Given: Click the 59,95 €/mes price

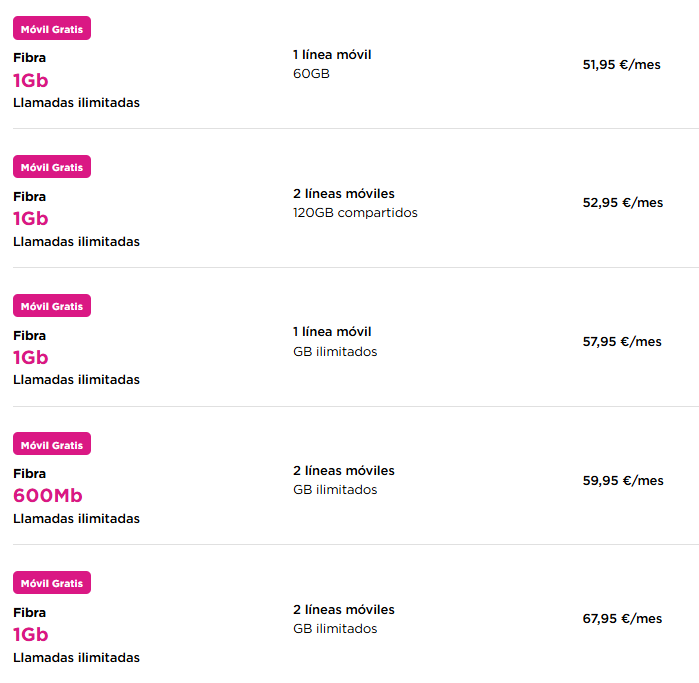Looking at the screenshot, I should [622, 481].
